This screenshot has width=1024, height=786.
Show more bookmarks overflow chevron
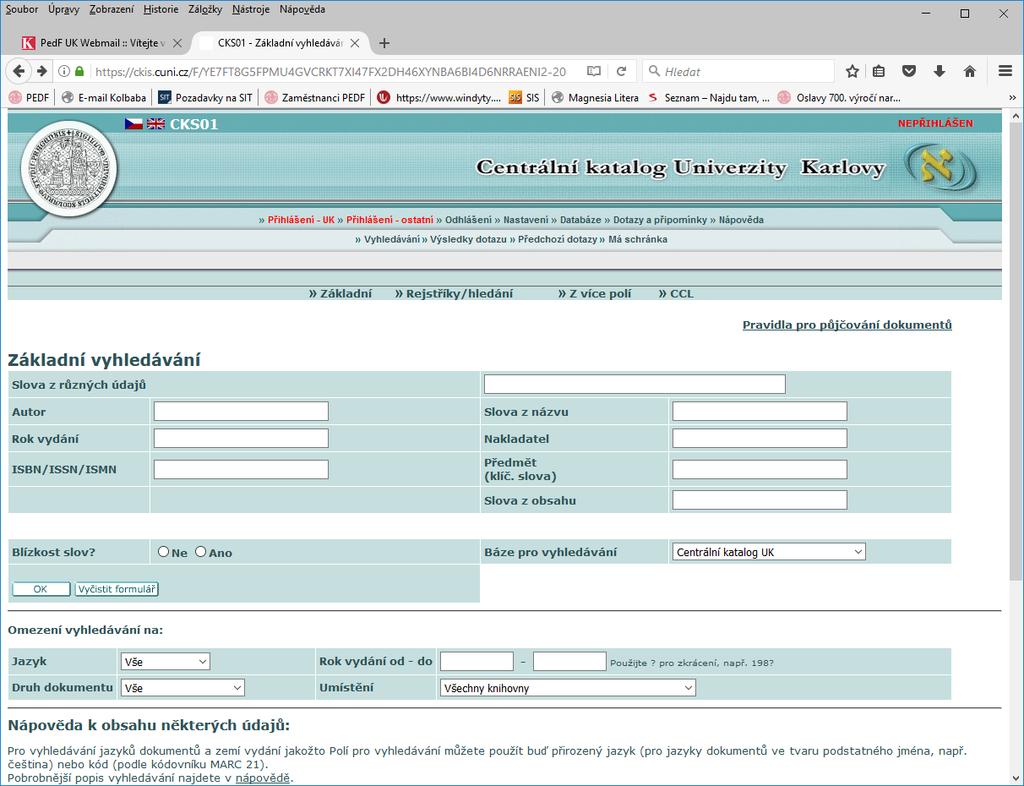pos(1012,98)
